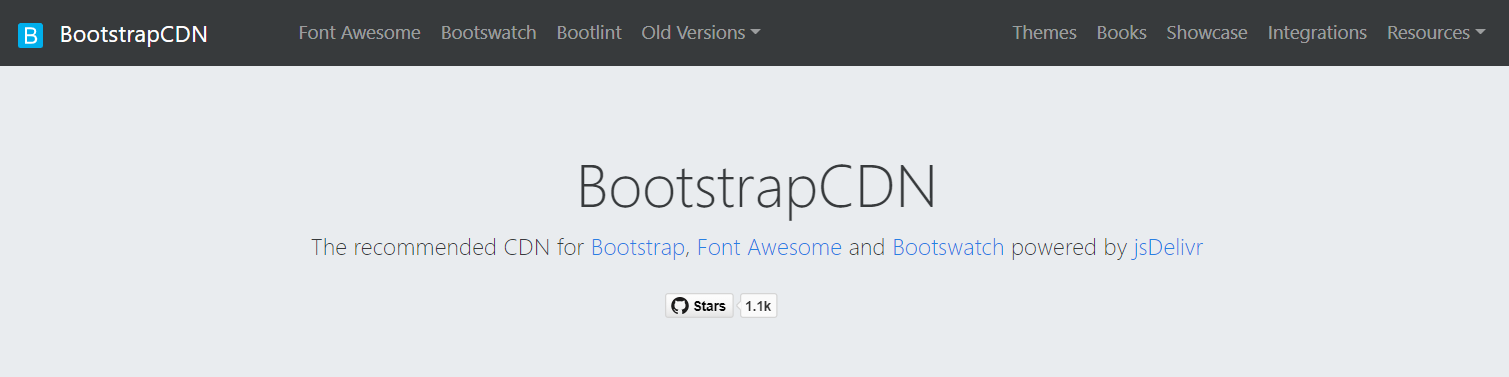Open the Showcase navbar link
Image resolution: width=1509 pixels, height=377 pixels.
pos(1207,33)
